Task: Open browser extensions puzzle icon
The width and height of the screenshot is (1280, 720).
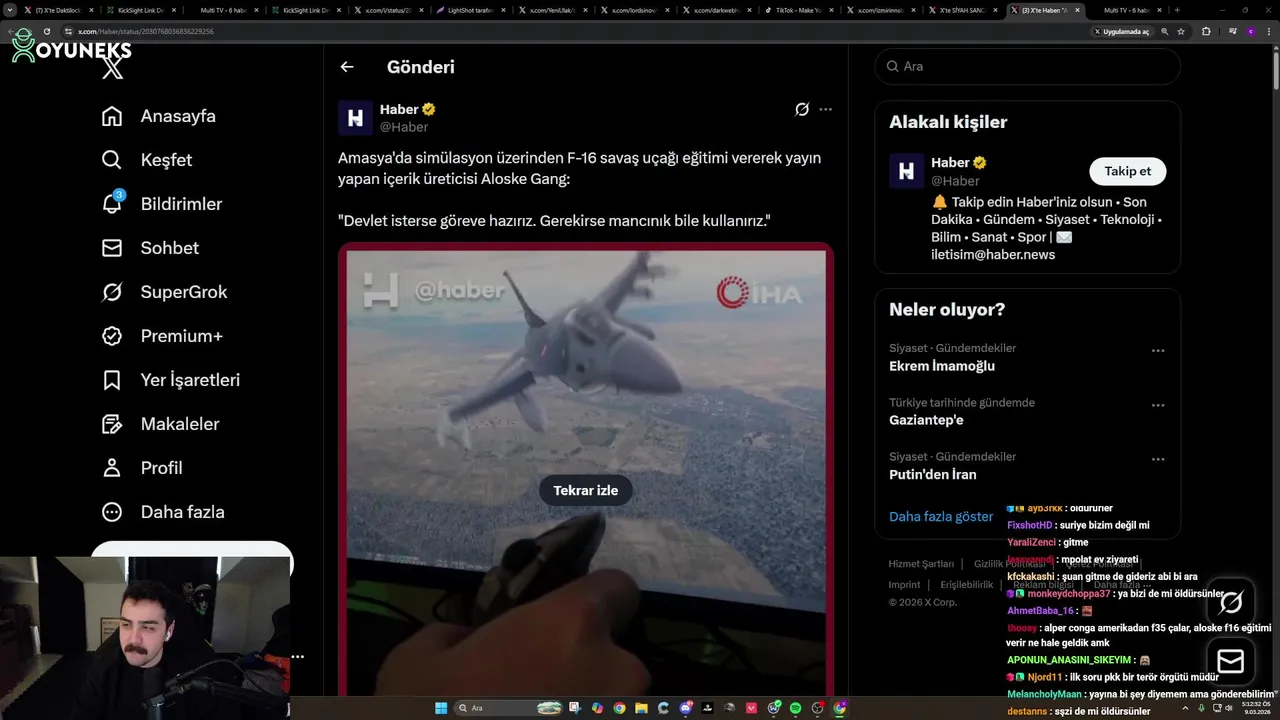Action: [x=1206, y=32]
